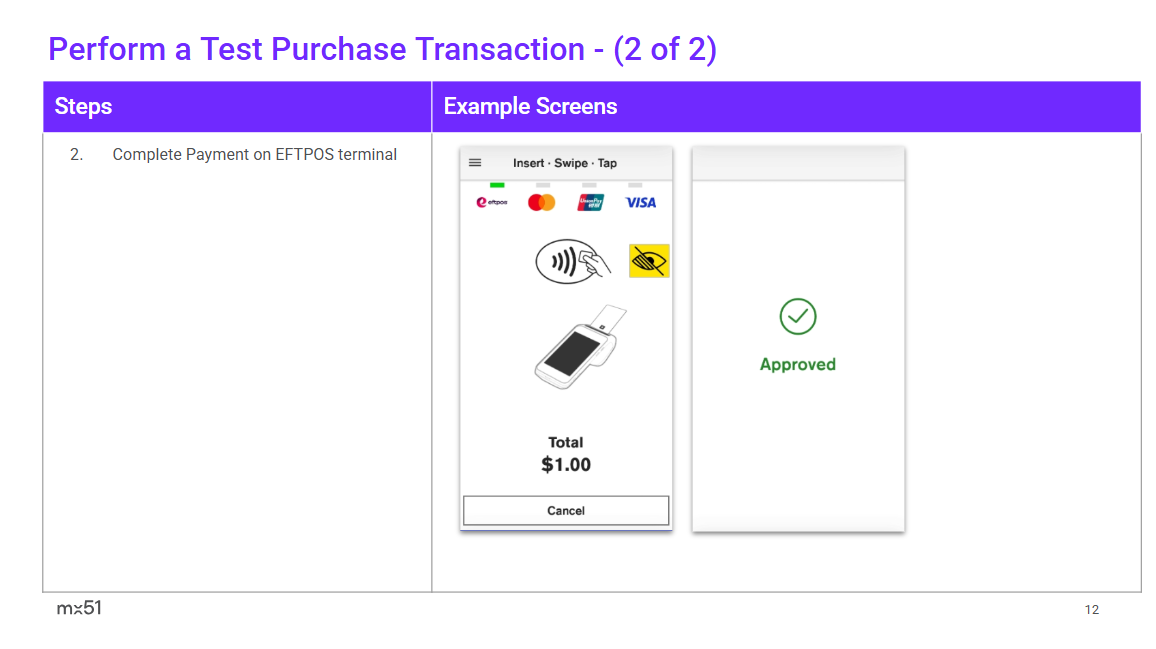Click the terminal card-insert illustration
The width and height of the screenshot is (1156, 649).
(580, 346)
